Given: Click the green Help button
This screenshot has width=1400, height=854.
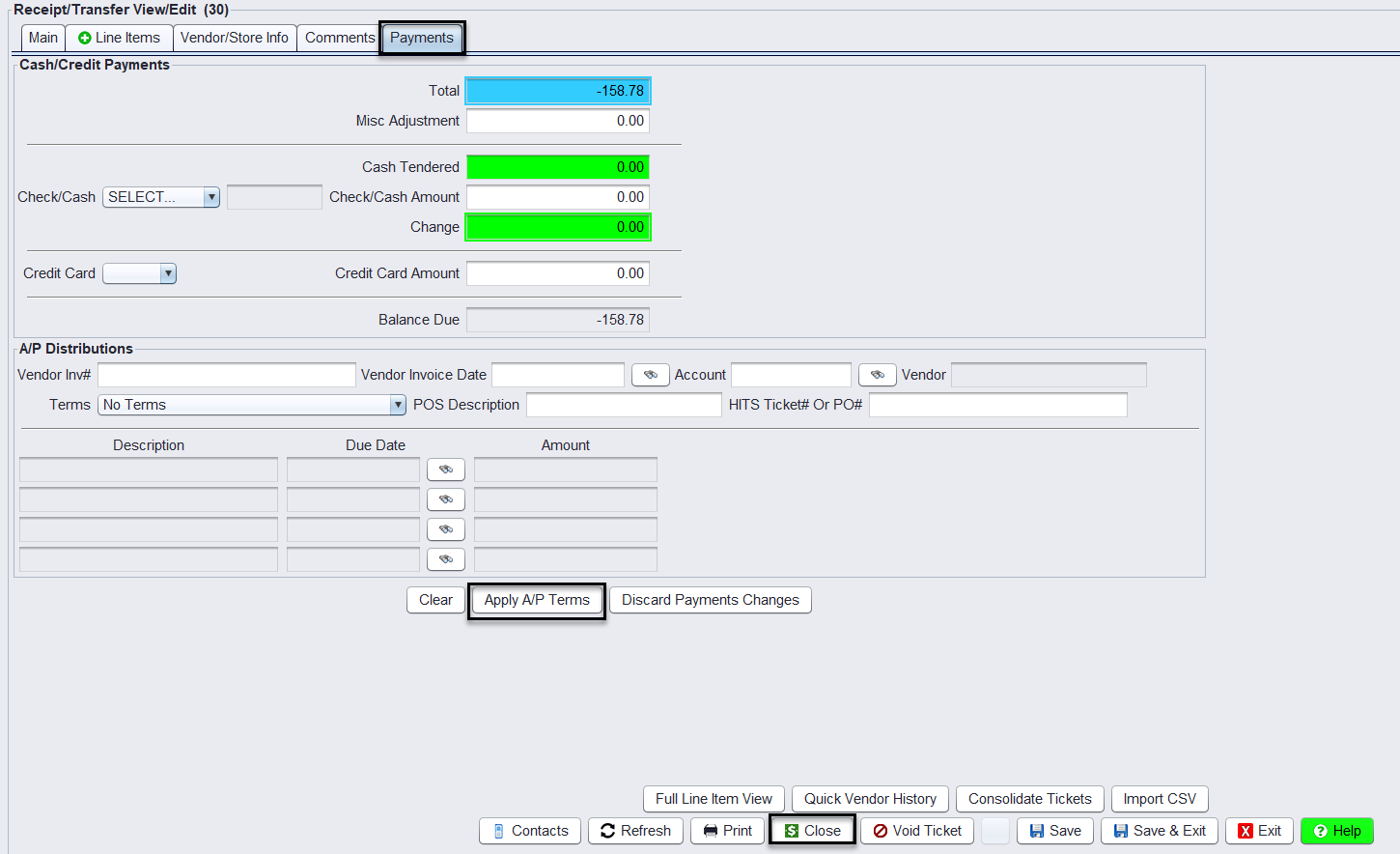Looking at the screenshot, I should pos(1336,831).
